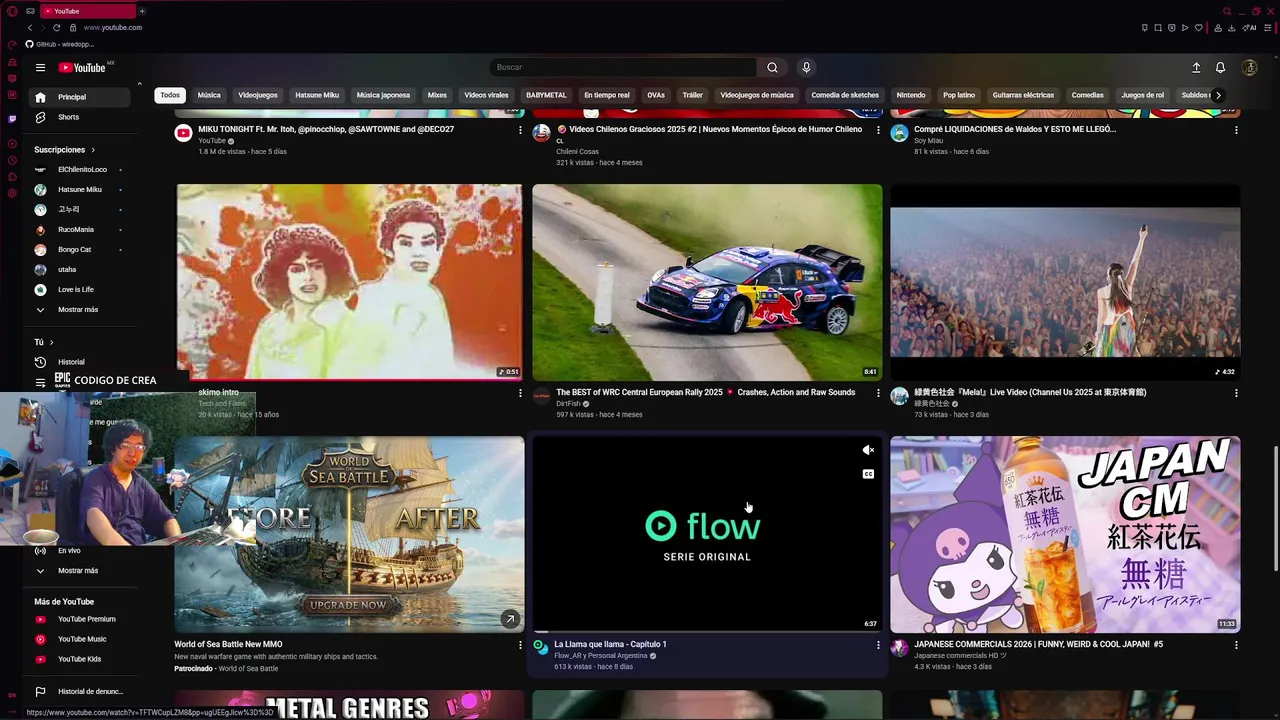The height and width of the screenshot is (720, 1280).
Task: Open the GitHub bookmark in bookmarks bar
Action: [x=60, y=45]
